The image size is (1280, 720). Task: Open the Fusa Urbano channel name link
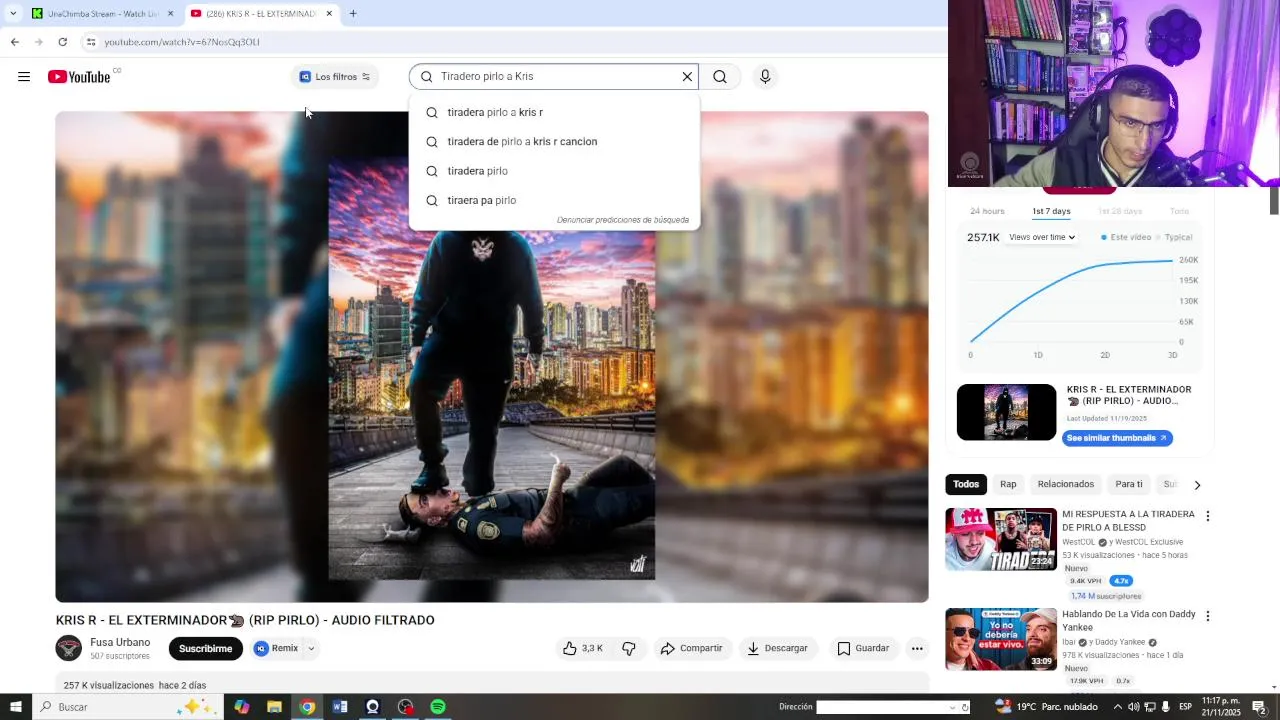(x=120, y=642)
